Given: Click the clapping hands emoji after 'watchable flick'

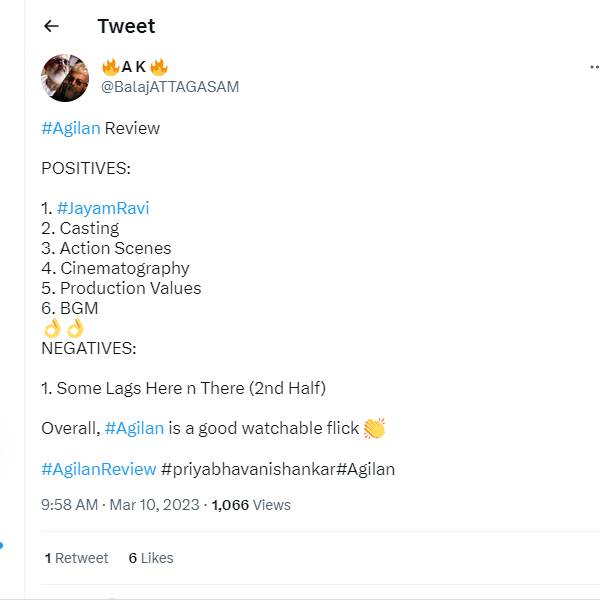Looking at the screenshot, I should coord(374,428).
